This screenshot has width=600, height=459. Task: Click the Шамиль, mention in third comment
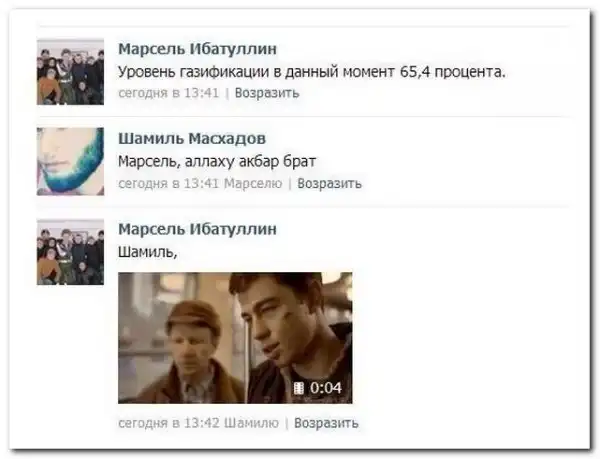coord(147,252)
